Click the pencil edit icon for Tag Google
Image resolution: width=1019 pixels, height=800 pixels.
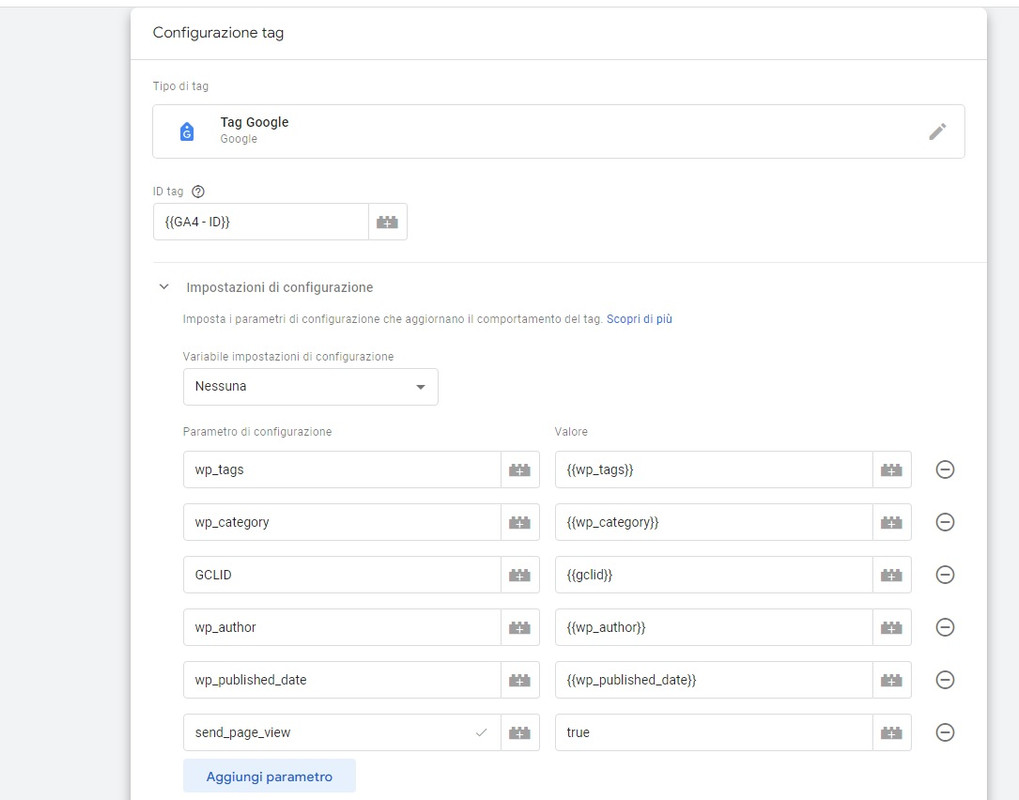(937, 132)
